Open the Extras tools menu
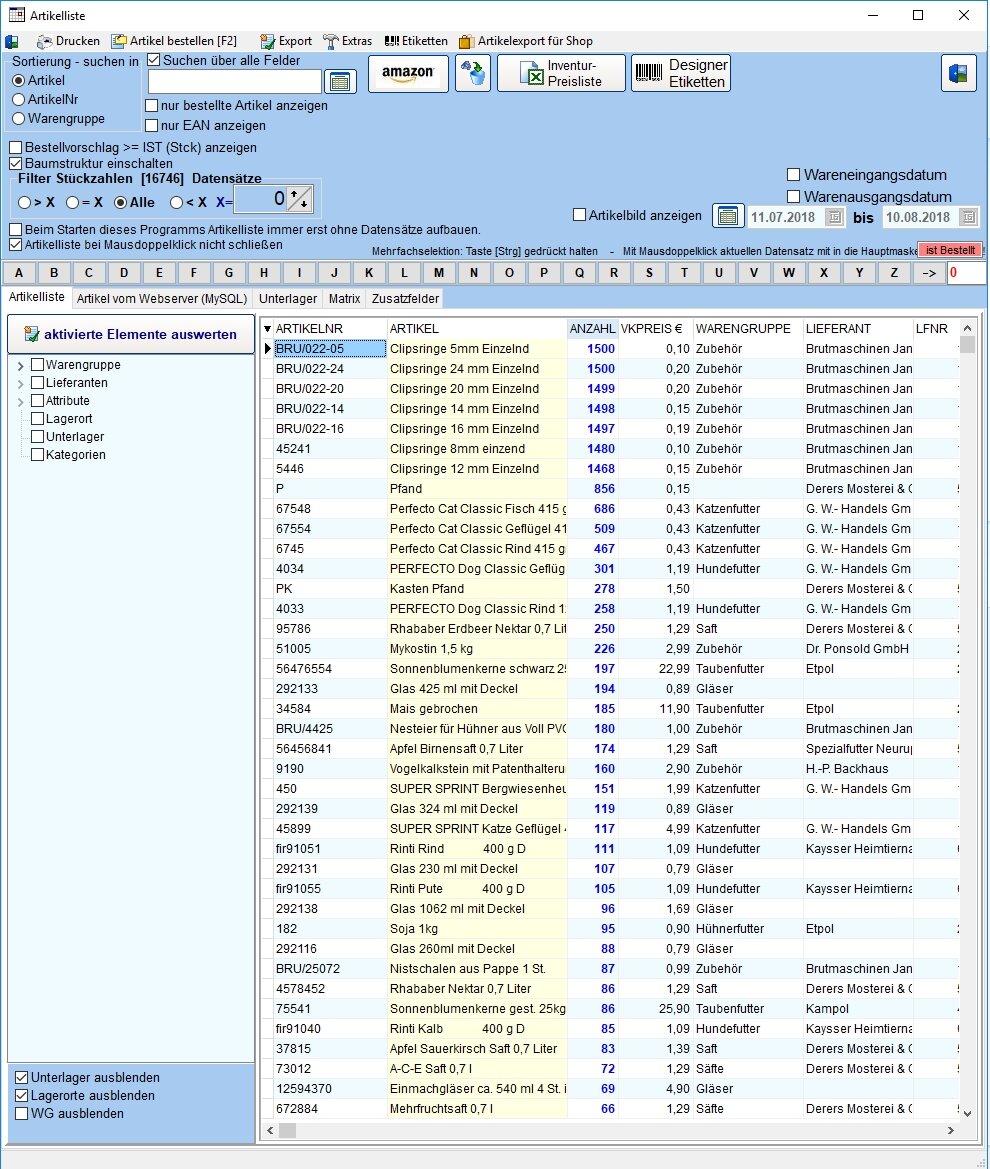The height and width of the screenshot is (1169, 990). click(347, 41)
